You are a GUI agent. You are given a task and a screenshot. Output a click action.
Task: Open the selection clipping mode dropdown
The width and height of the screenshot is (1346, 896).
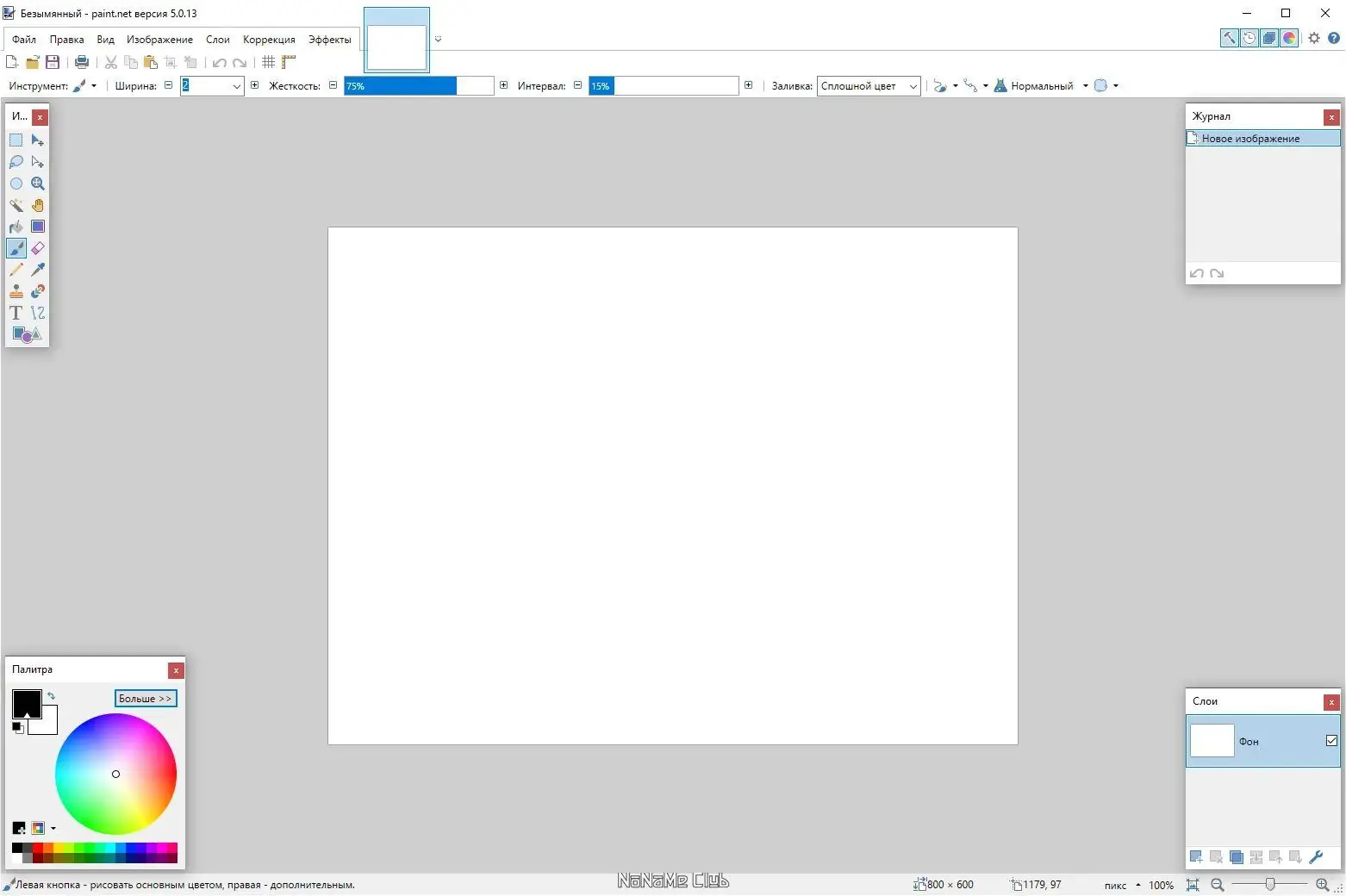(x=1106, y=86)
